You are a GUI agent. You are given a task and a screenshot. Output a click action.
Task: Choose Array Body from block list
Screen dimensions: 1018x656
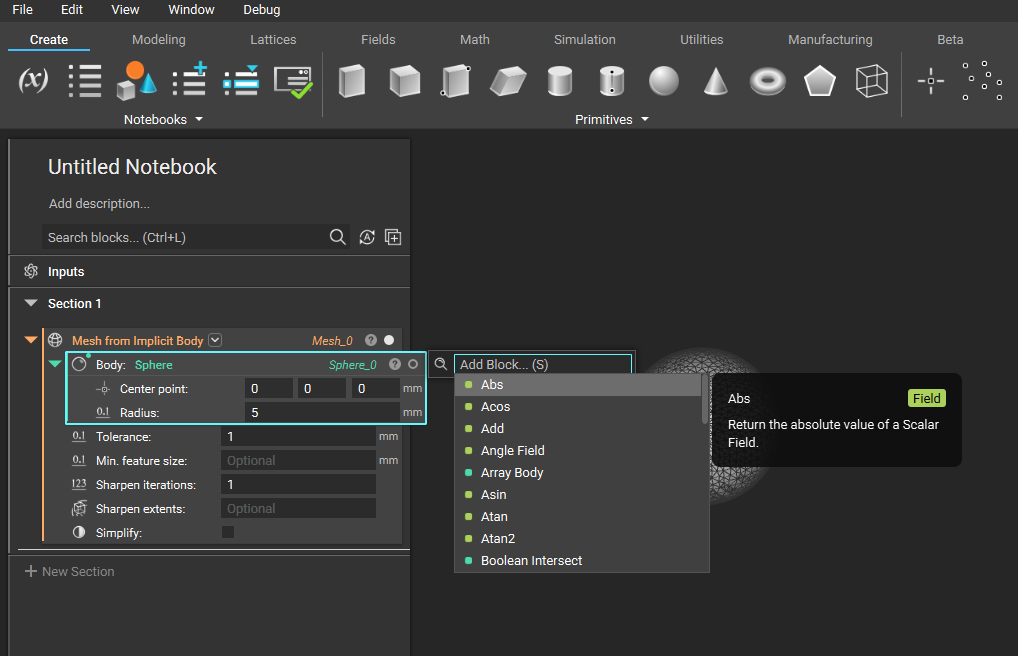(x=578, y=473)
